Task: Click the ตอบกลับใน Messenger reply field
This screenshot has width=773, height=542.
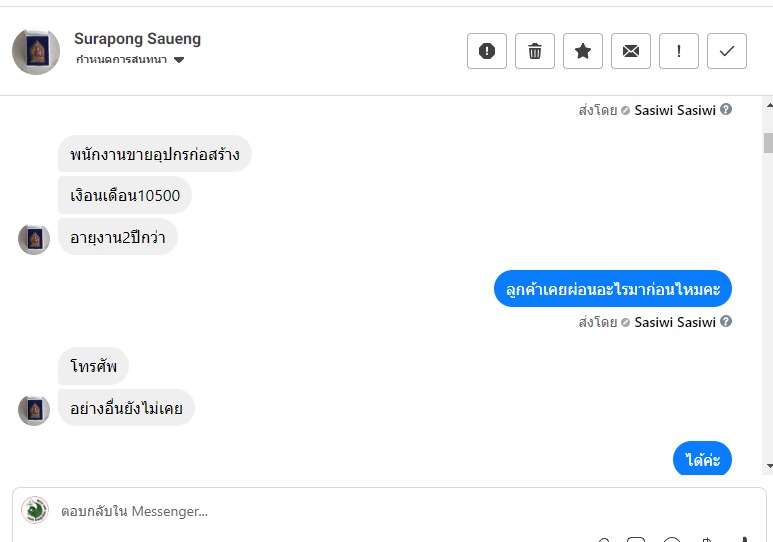Action: point(300,511)
